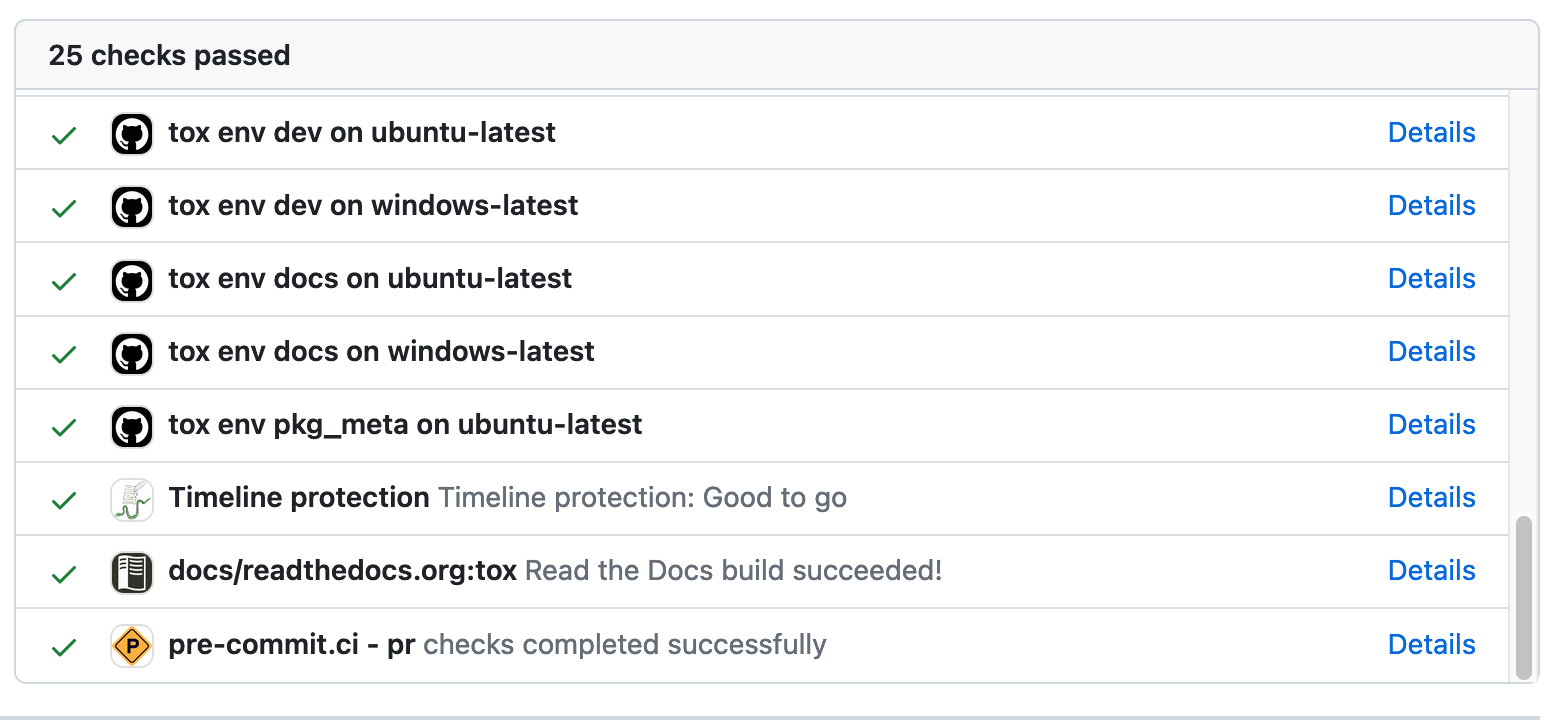The image size is (1558, 720).
Task: Click green checkmark beside pre-commit.ci - pr
Action: point(64,647)
